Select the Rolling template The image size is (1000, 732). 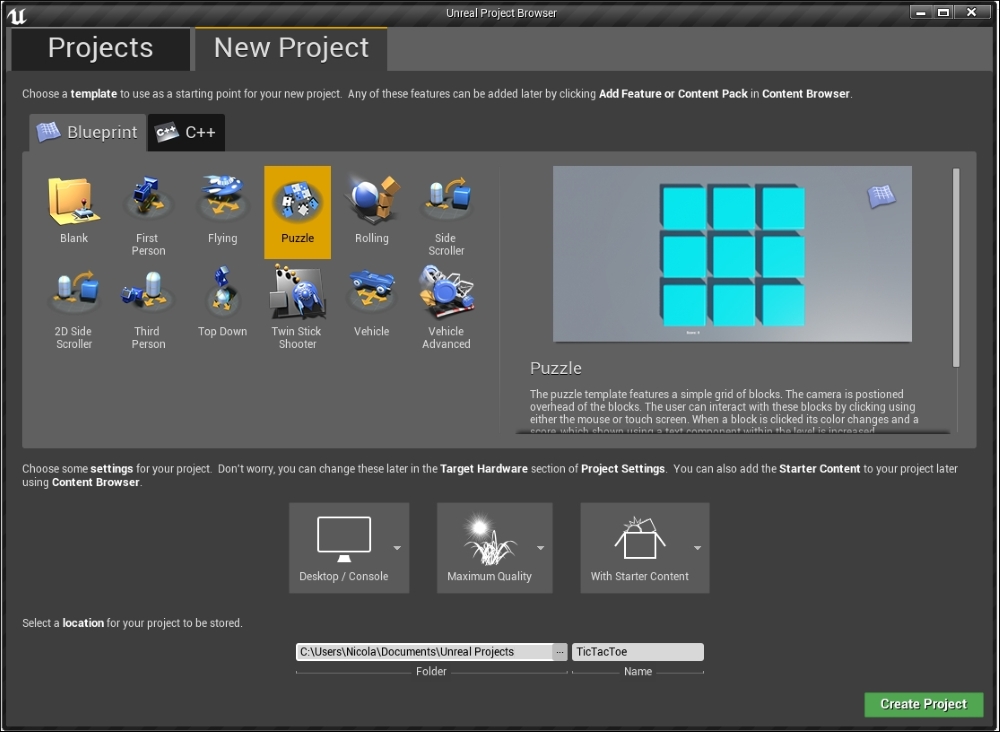[371, 200]
